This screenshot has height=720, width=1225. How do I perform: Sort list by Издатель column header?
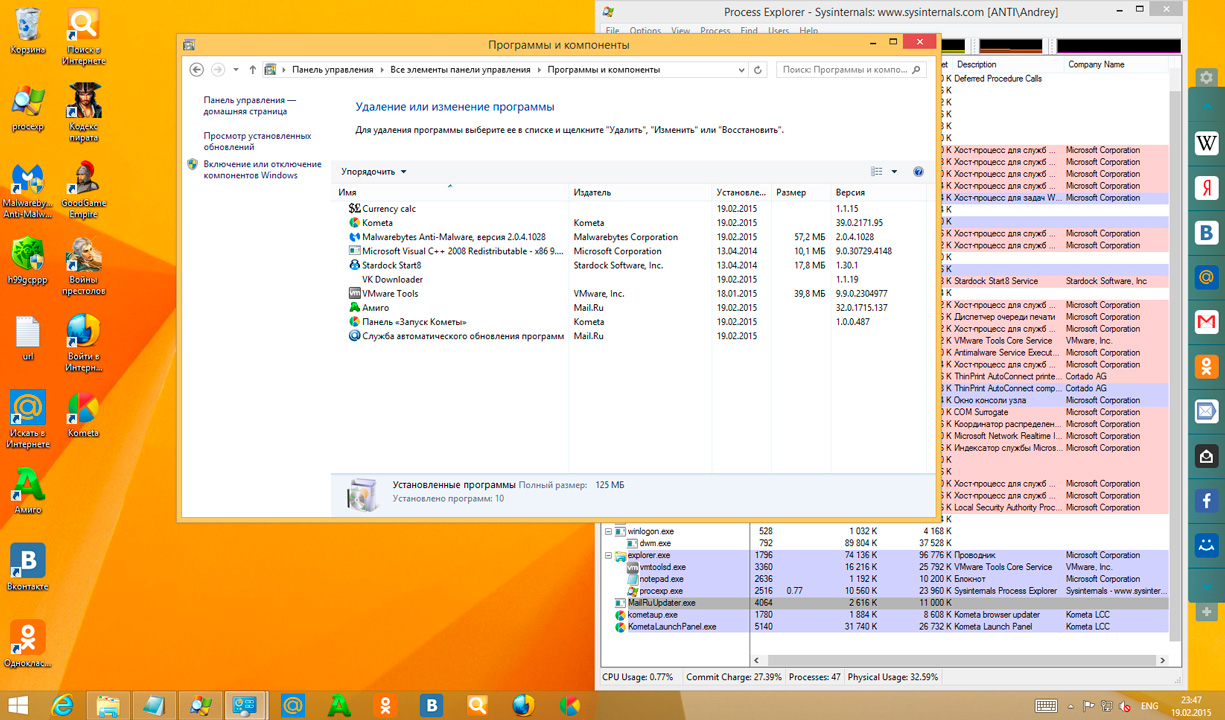592,192
